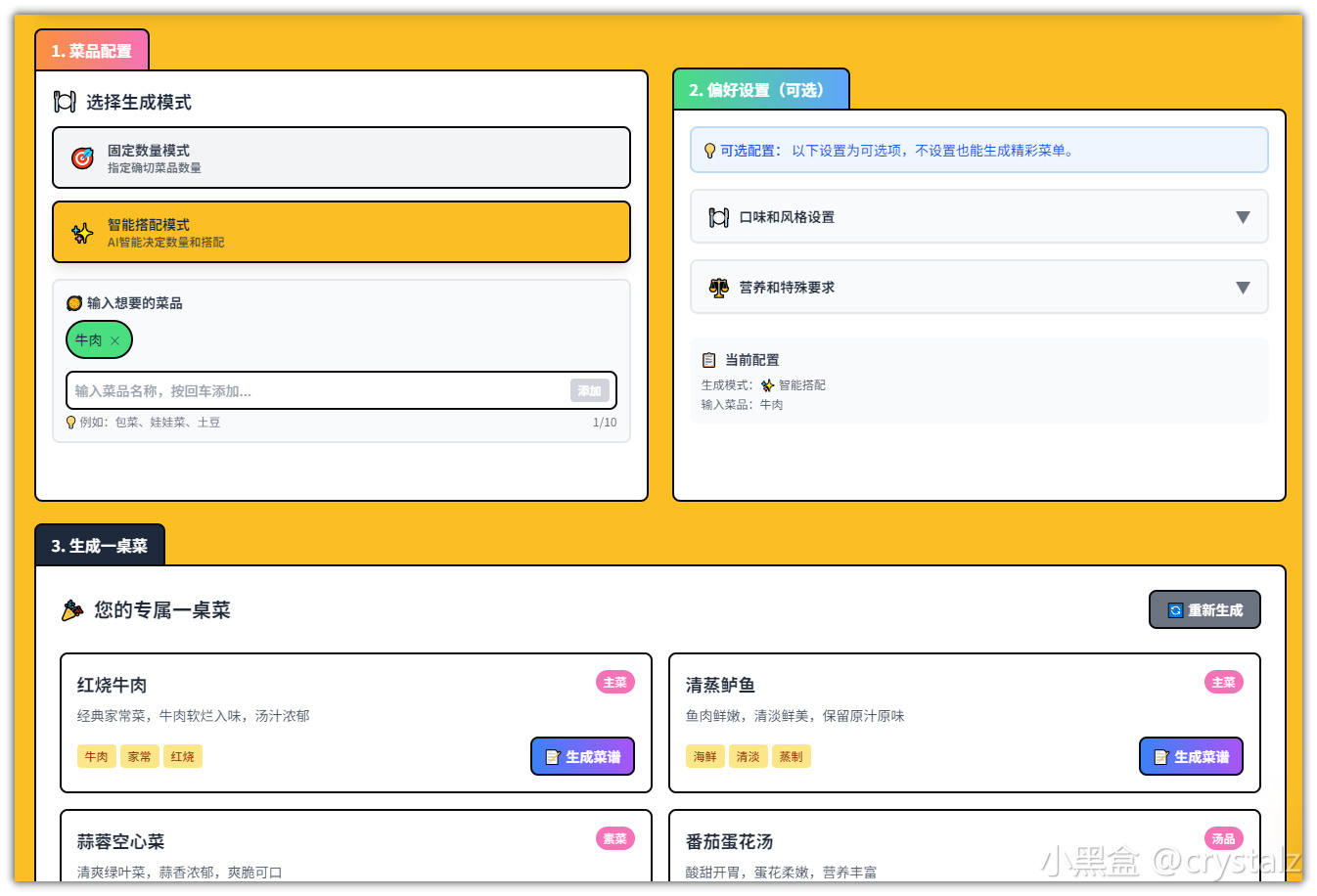Viewport: 1317px width, 896px height.
Task: Click the refresh icon in 重新生成
Action: coord(1175,610)
